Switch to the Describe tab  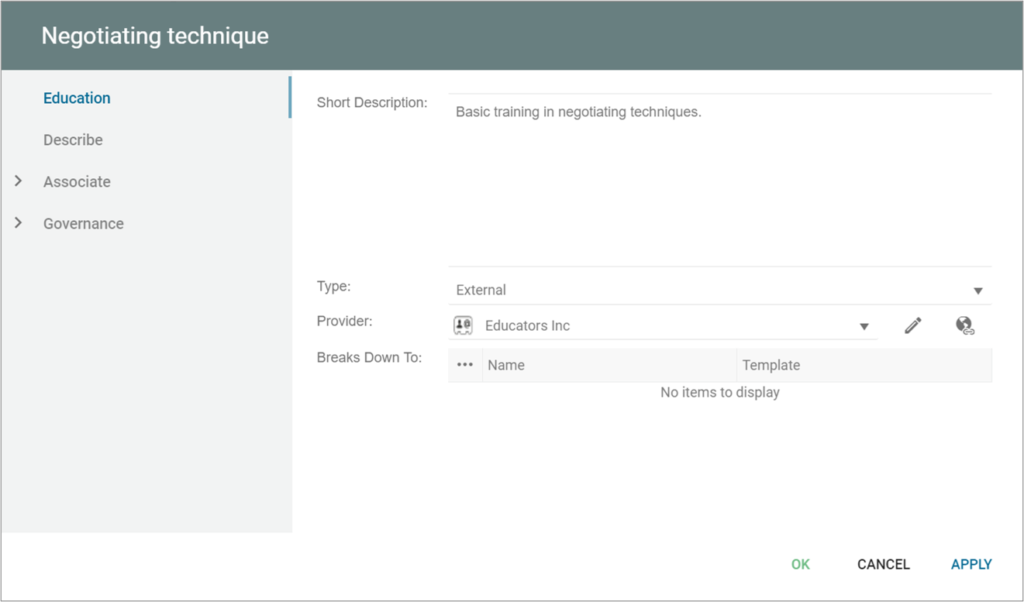pos(73,140)
